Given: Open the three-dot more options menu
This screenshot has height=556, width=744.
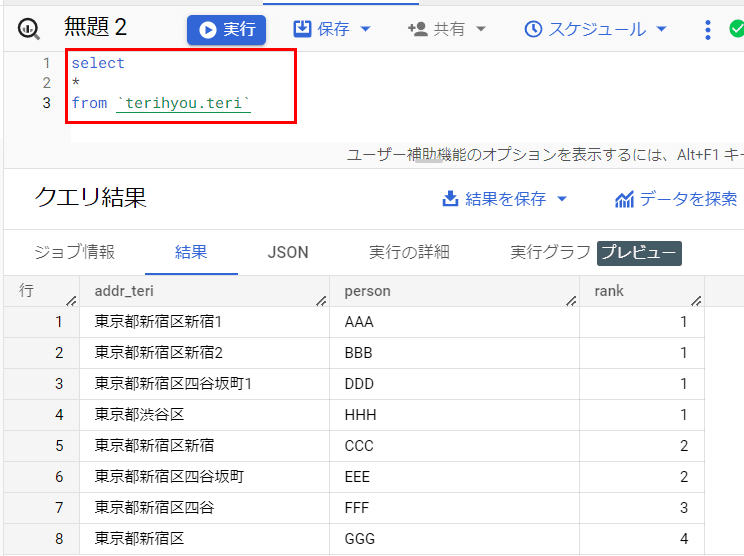Looking at the screenshot, I should coord(707,29).
